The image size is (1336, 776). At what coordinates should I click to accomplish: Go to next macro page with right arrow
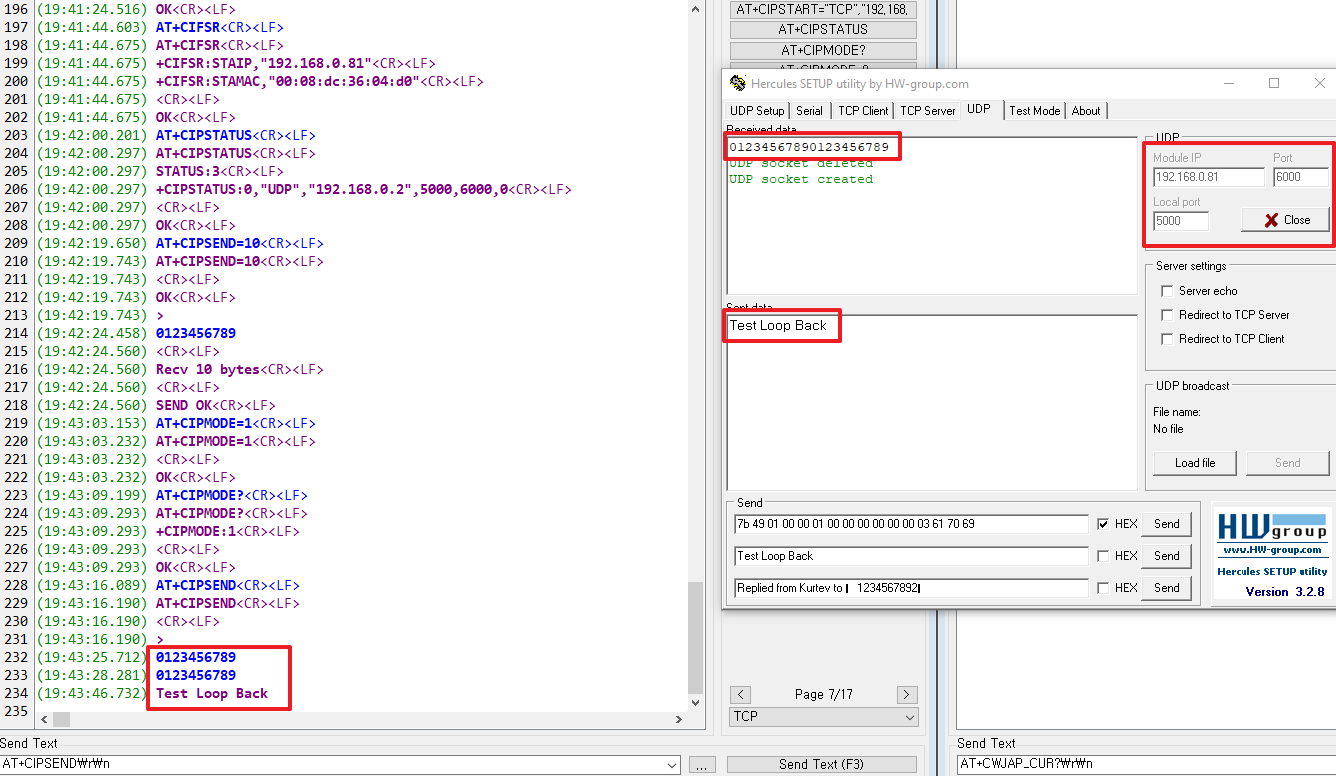(x=907, y=694)
